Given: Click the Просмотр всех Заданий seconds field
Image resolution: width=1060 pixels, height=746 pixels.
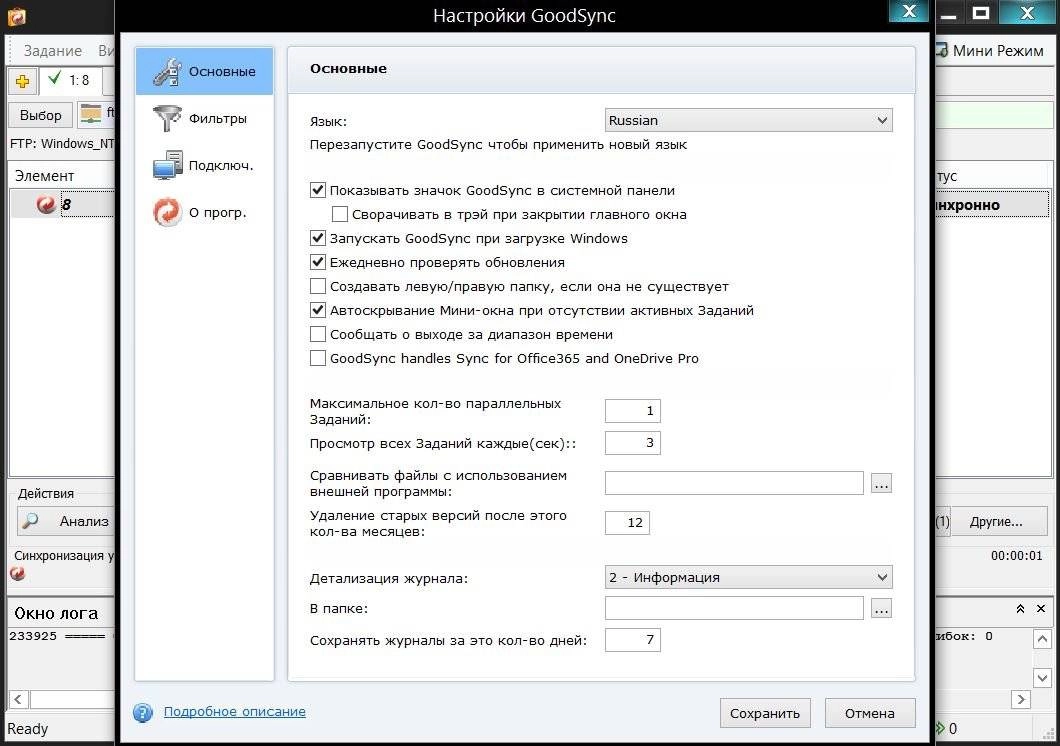Looking at the screenshot, I should click(x=633, y=443).
